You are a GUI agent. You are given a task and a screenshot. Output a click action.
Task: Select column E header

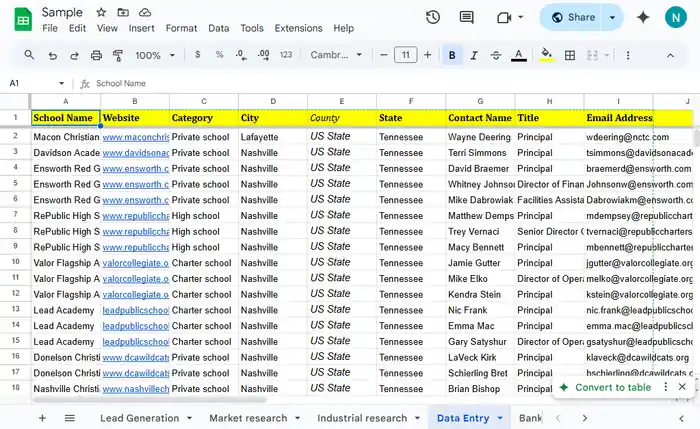point(342,101)
